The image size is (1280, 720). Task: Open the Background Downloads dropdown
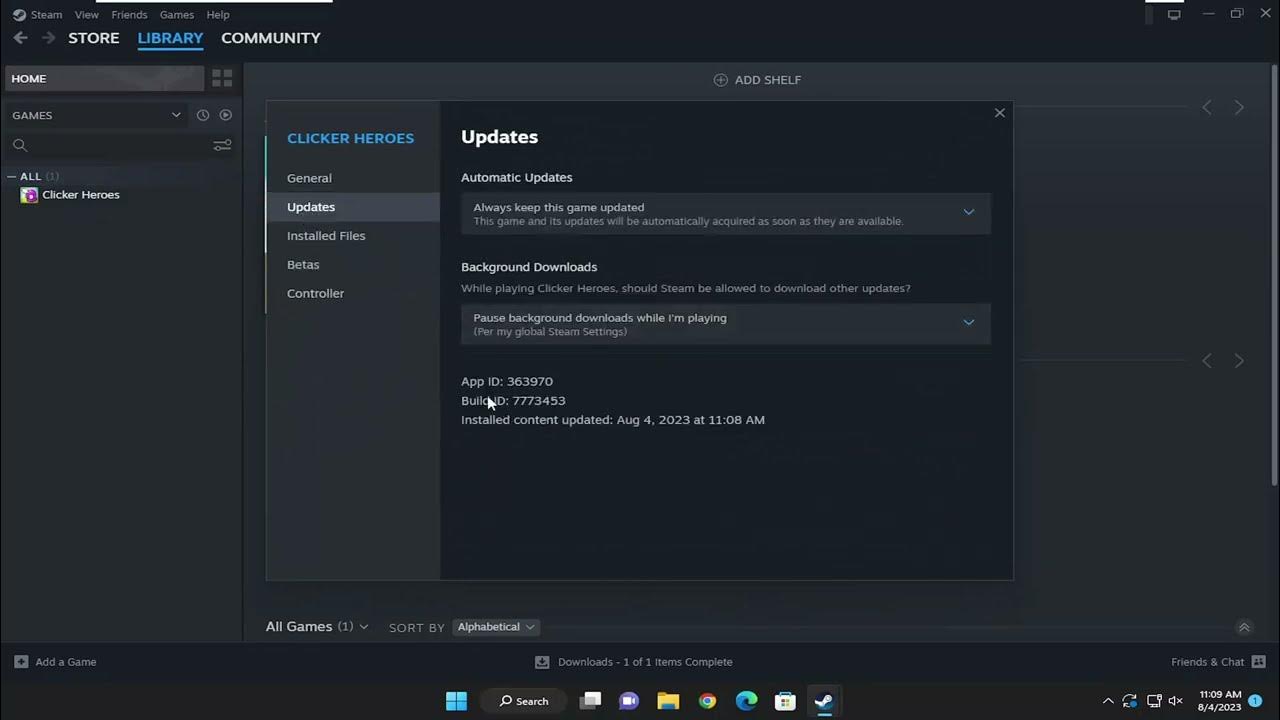click(x=726, y=324)
